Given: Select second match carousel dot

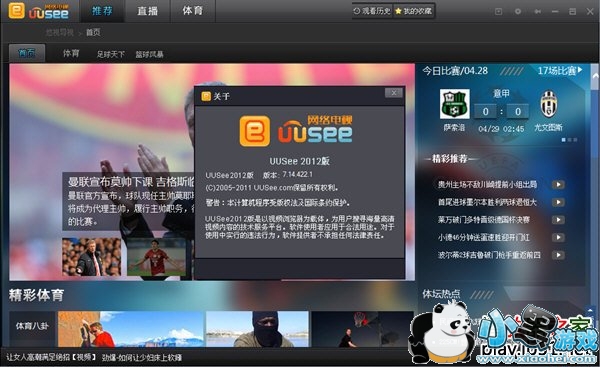Looking at the screenshot, I should (x=569, y=140).
